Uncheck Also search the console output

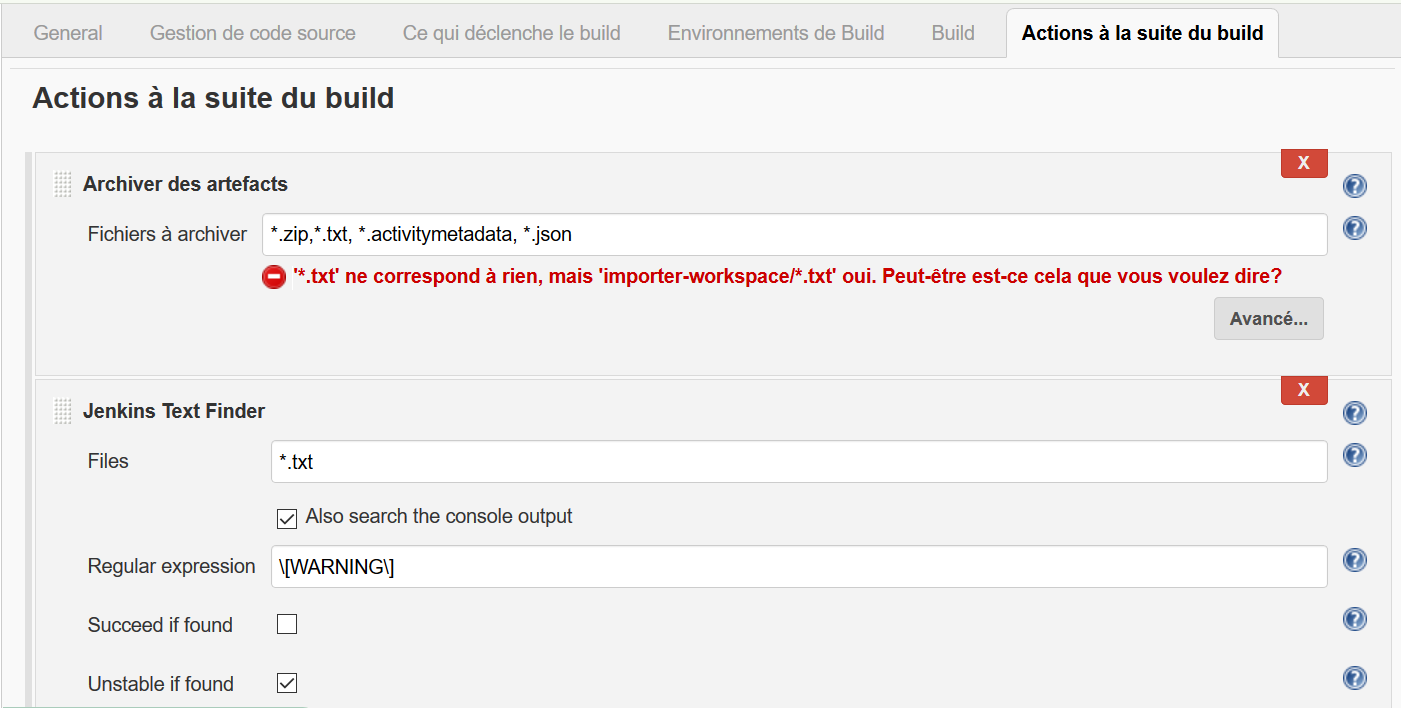tap(287, 518)
